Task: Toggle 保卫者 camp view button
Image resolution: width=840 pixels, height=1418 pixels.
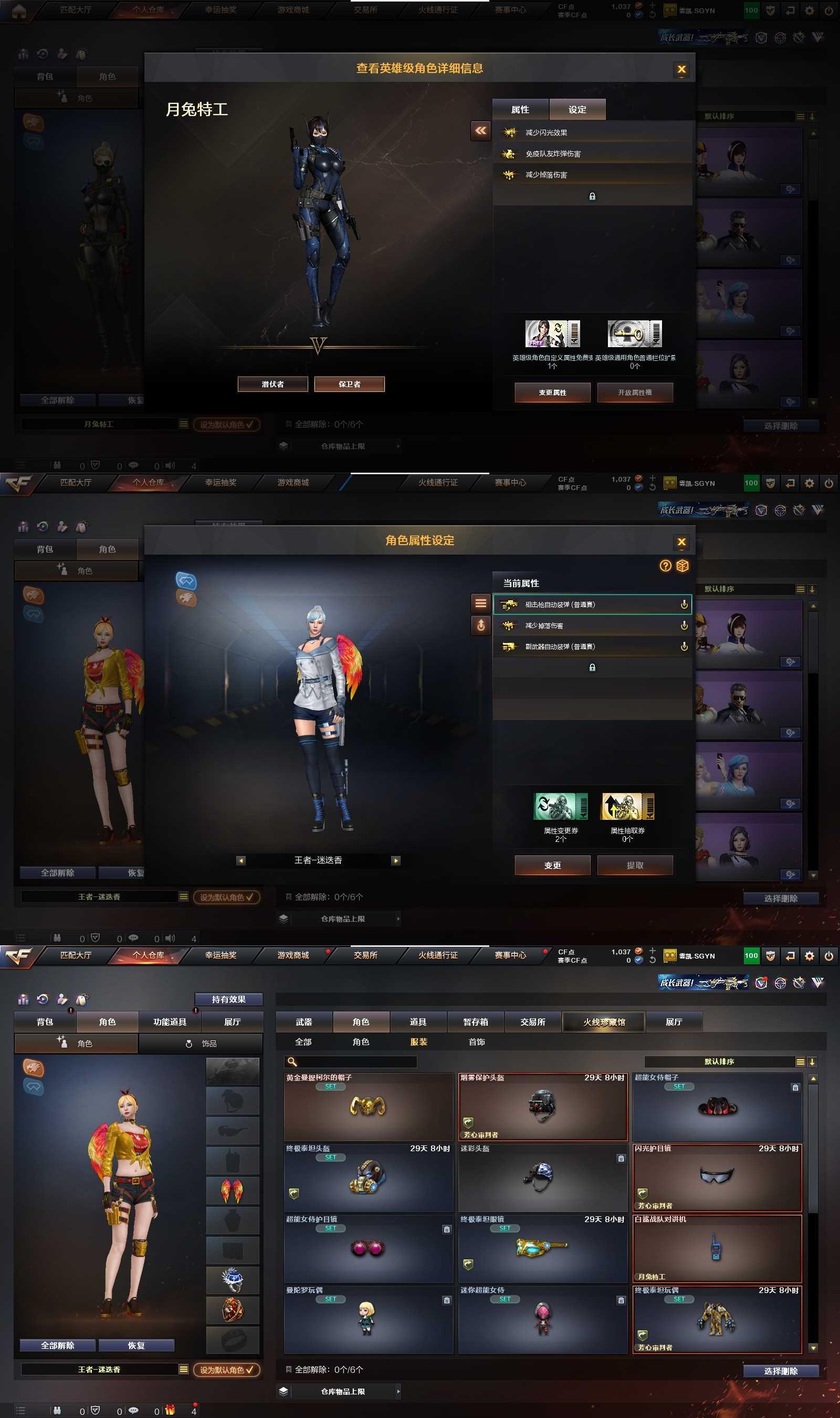Action: tap(349, 384)
